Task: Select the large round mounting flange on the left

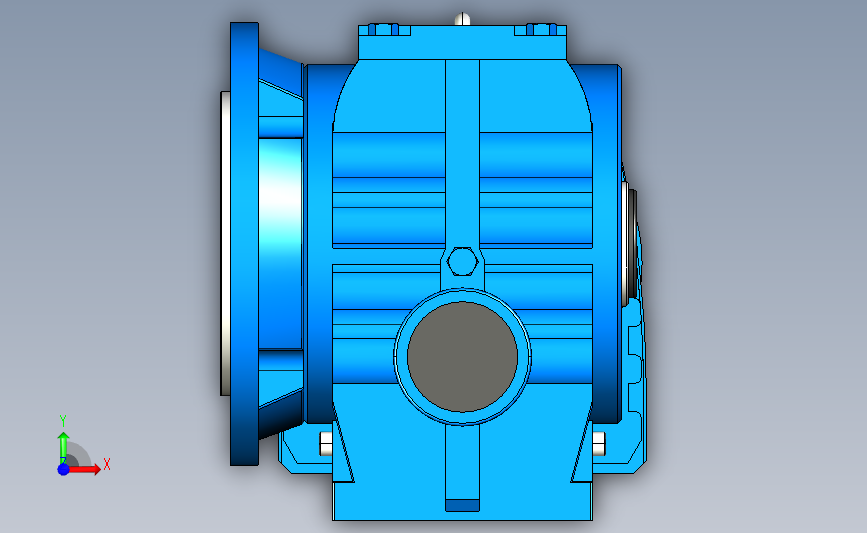Action: (x=244, y=244)
